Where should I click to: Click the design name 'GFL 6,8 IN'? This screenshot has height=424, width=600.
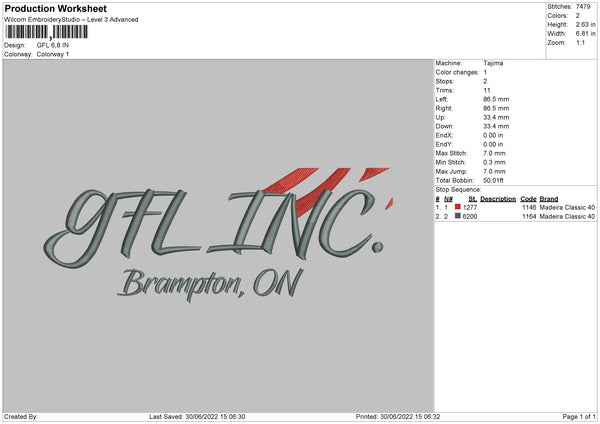[53, 45]
